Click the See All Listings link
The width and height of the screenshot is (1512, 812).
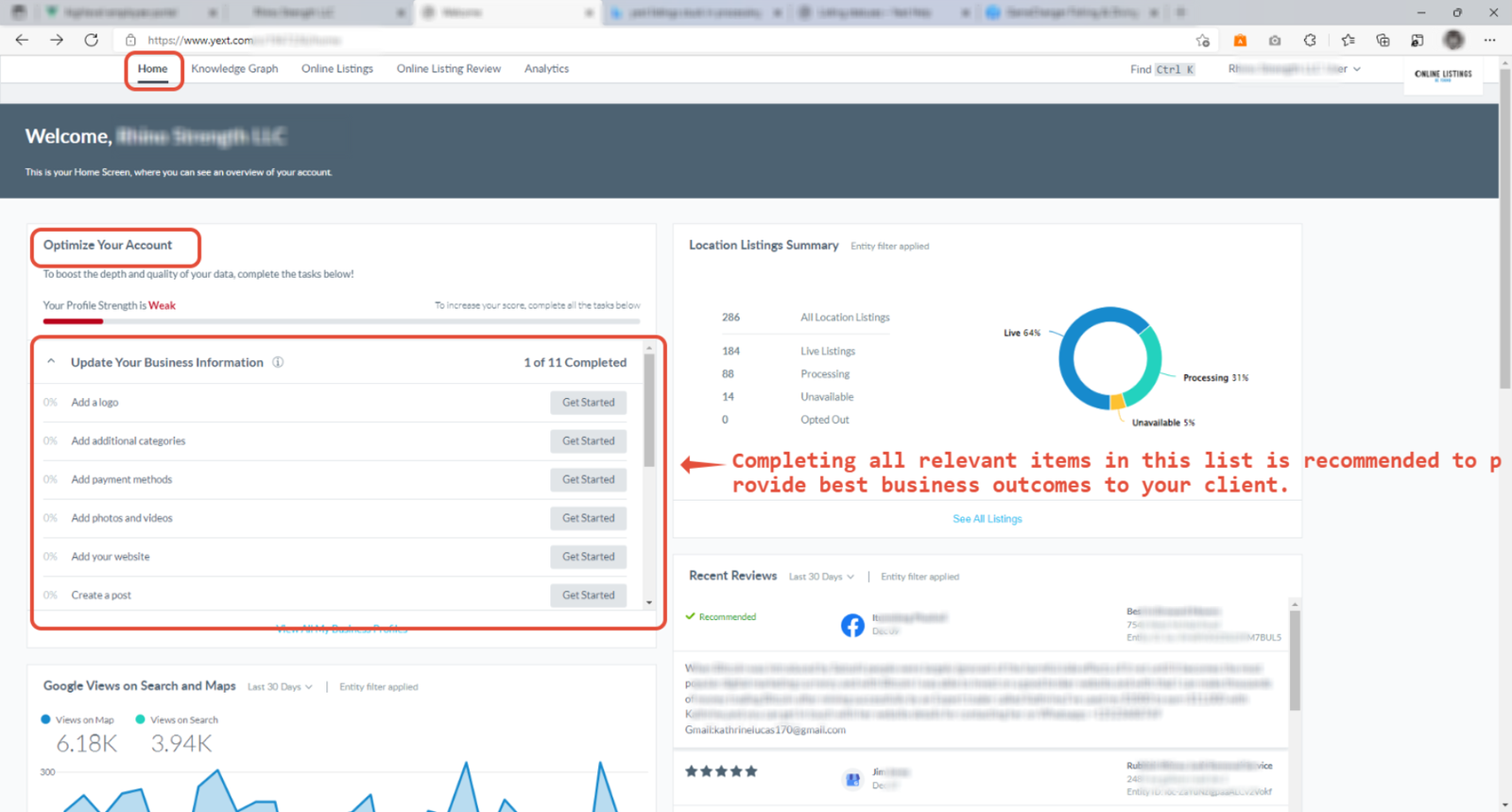click(987, 519)
